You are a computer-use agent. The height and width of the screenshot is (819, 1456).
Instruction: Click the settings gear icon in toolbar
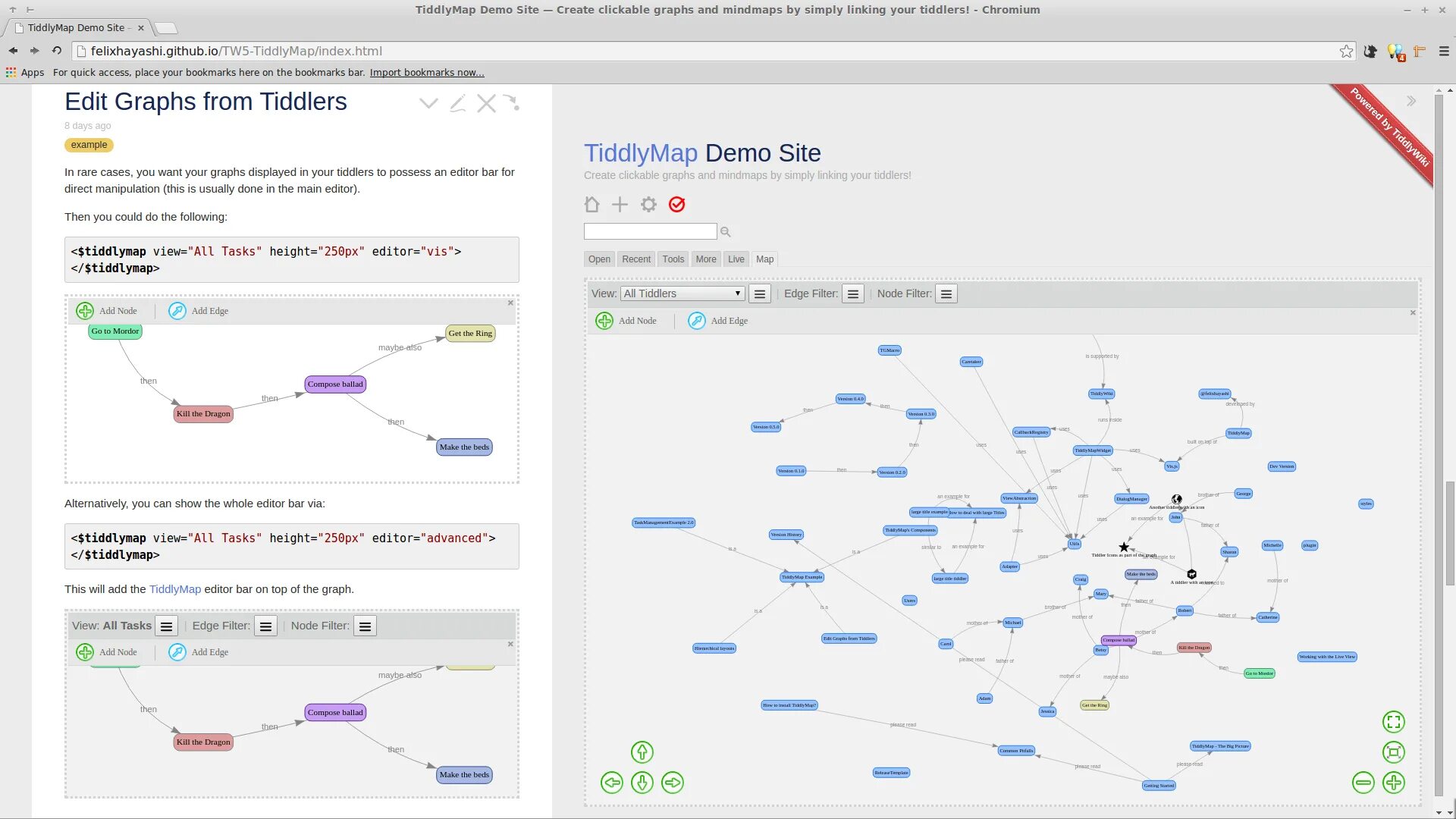[x=648, y=204]
